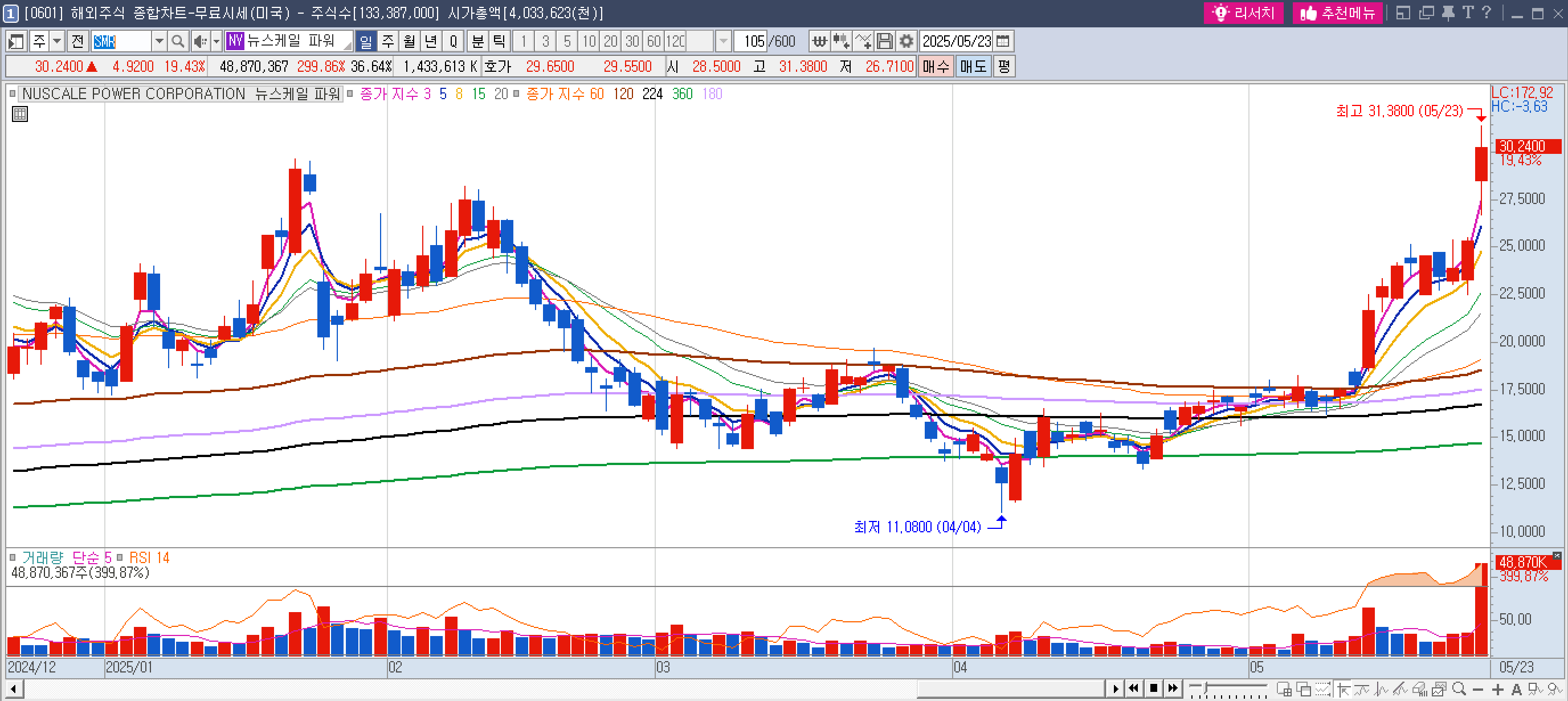This screenshot has height=701, width=1568.
Task: Switch to the monthly (월) chart period
Action: click(409, 42)
